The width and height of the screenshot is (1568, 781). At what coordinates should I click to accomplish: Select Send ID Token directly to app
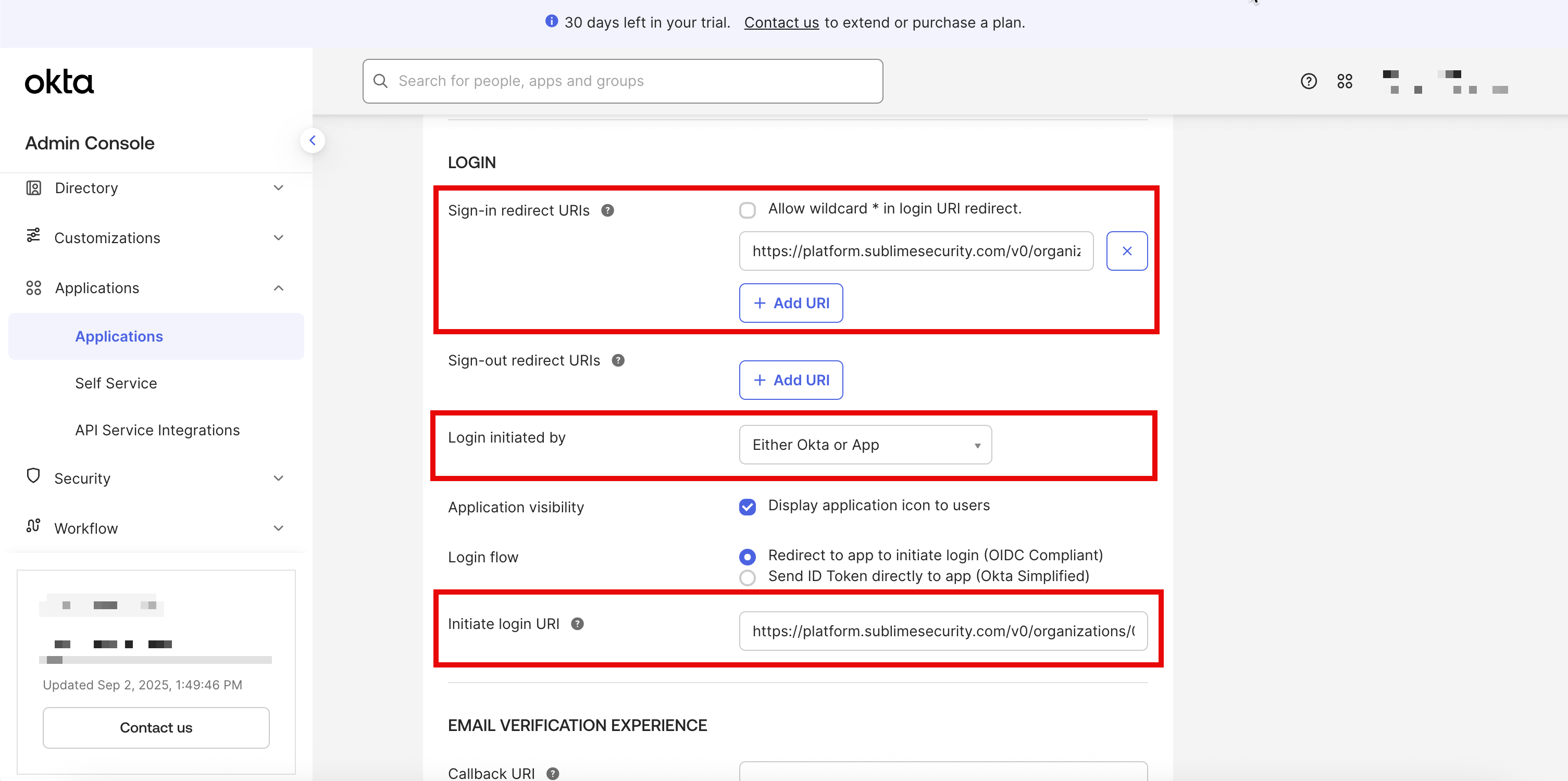point(748,577)
